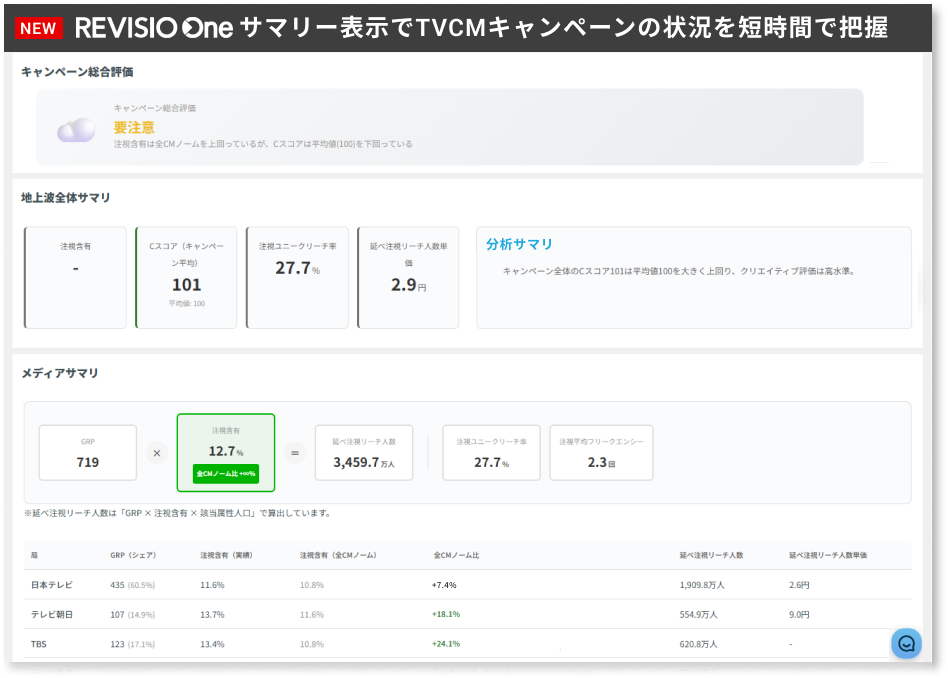Click the 要注意 evaluation label
Screen dimensions: 948x678
point(134,128)
